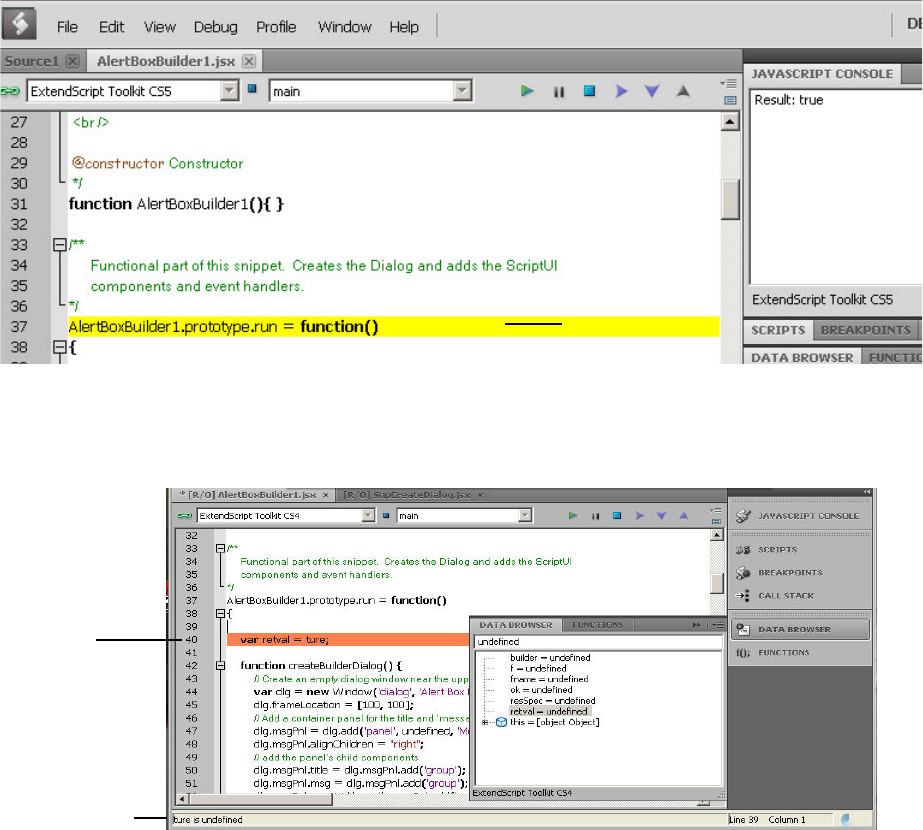
Task: Open the View menu
Action: [160, 27]
